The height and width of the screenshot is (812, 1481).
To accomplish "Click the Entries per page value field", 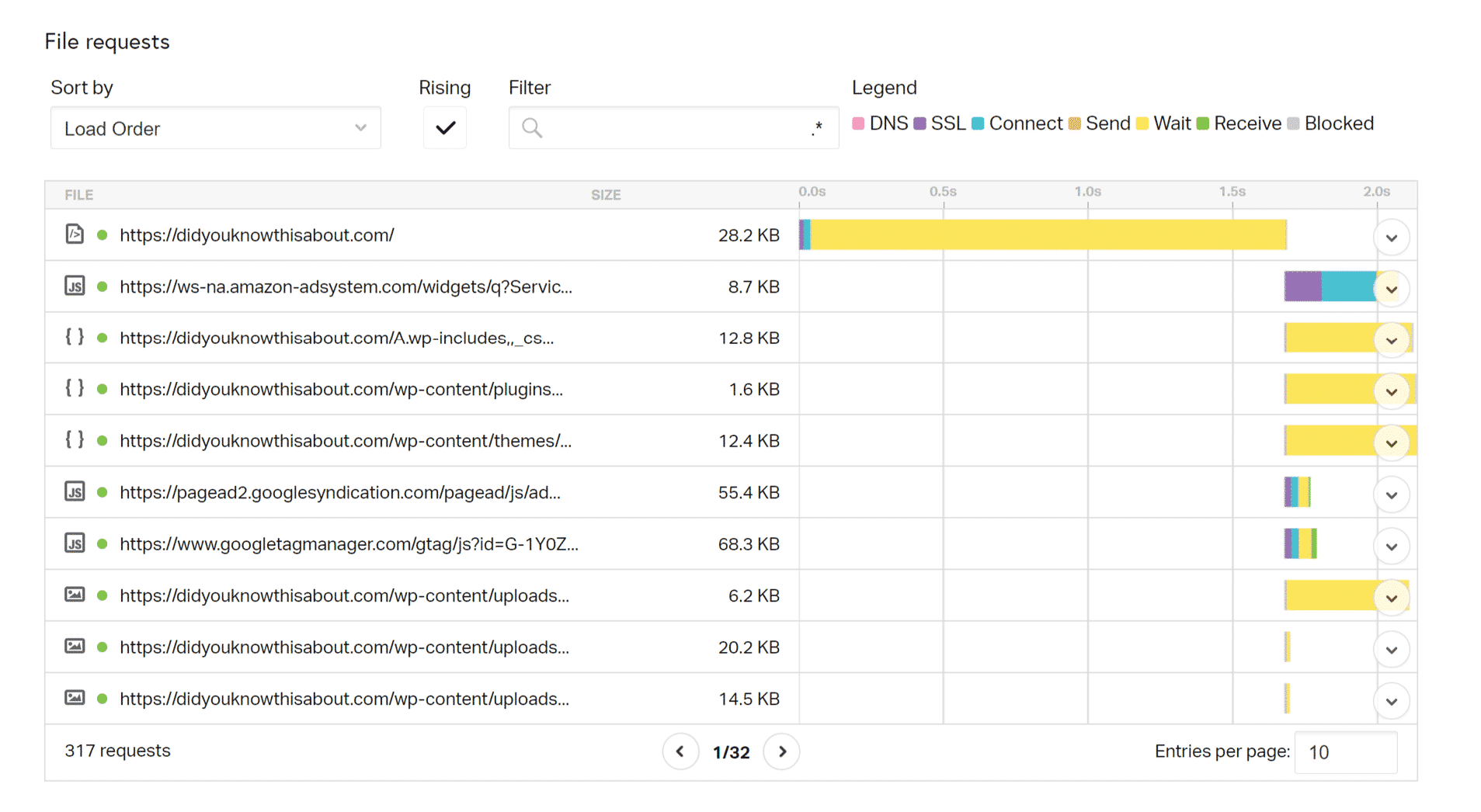I will (x=1346, y=751).
